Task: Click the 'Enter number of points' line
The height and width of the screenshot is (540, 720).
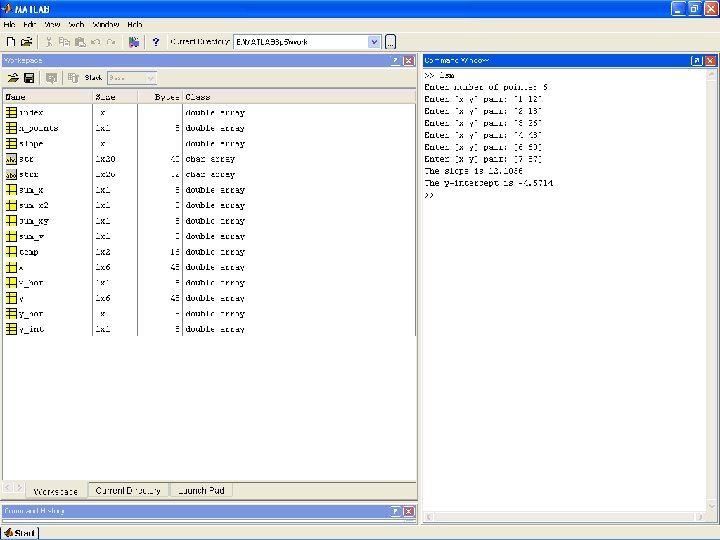Action: coord(486,87)
